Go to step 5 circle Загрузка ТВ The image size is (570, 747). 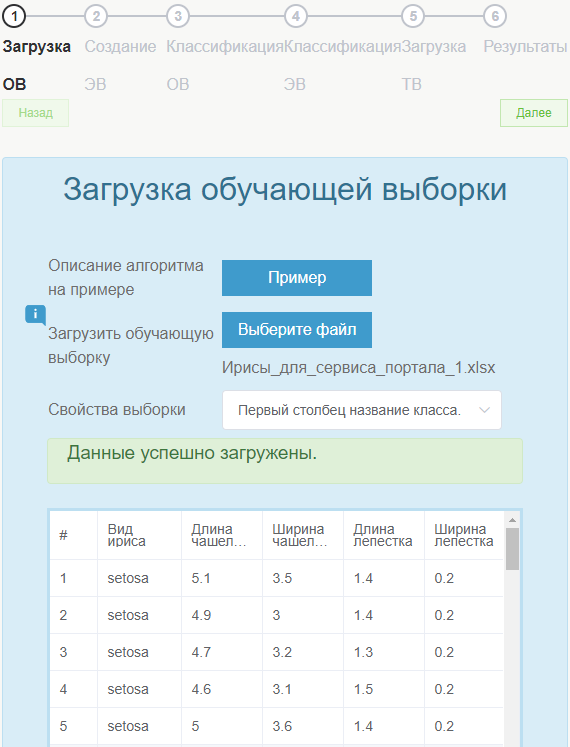[x=413, y=16]
